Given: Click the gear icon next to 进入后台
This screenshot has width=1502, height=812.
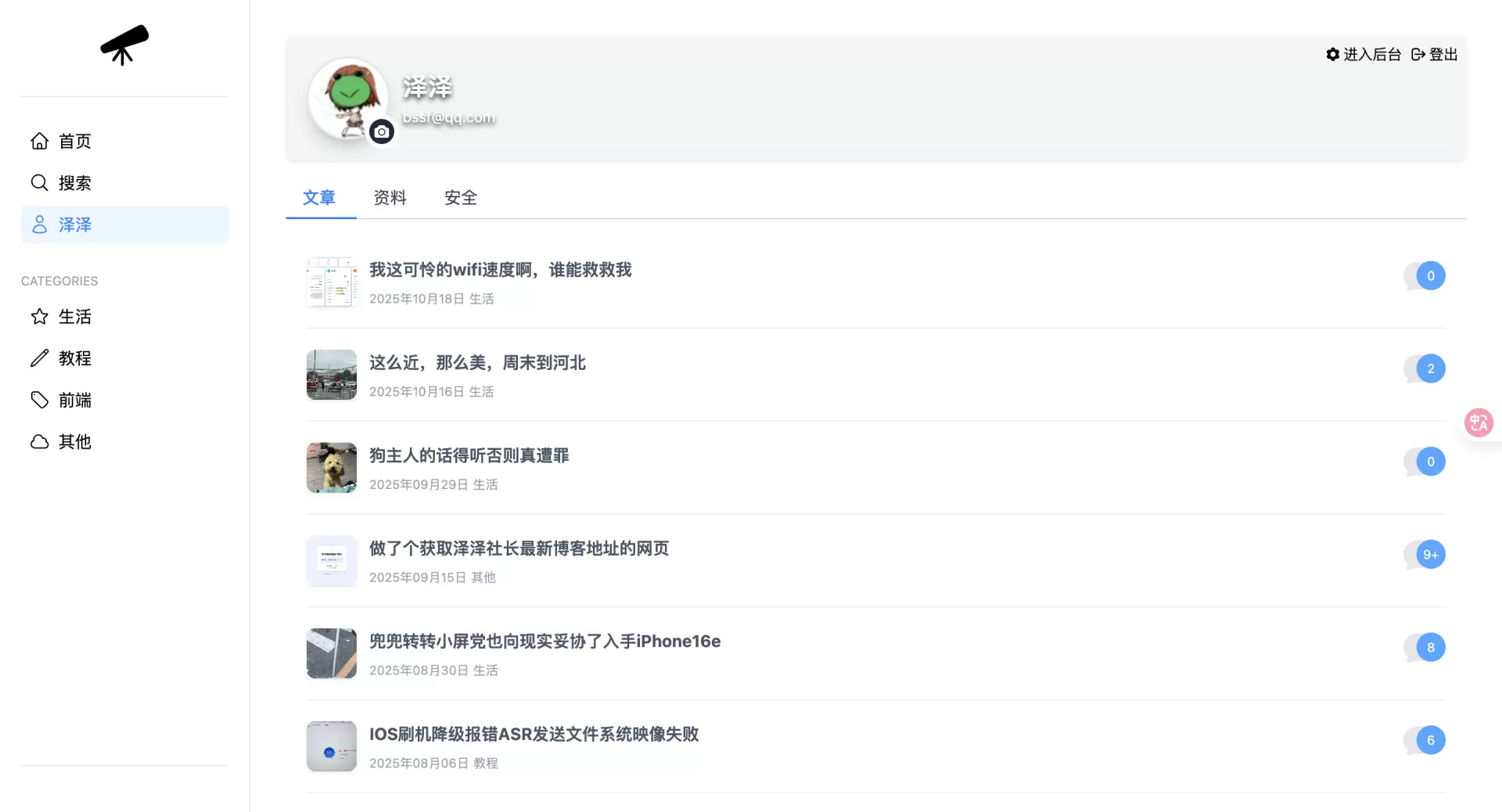Looking at the screenshot, I should [x=1333, y=54].
